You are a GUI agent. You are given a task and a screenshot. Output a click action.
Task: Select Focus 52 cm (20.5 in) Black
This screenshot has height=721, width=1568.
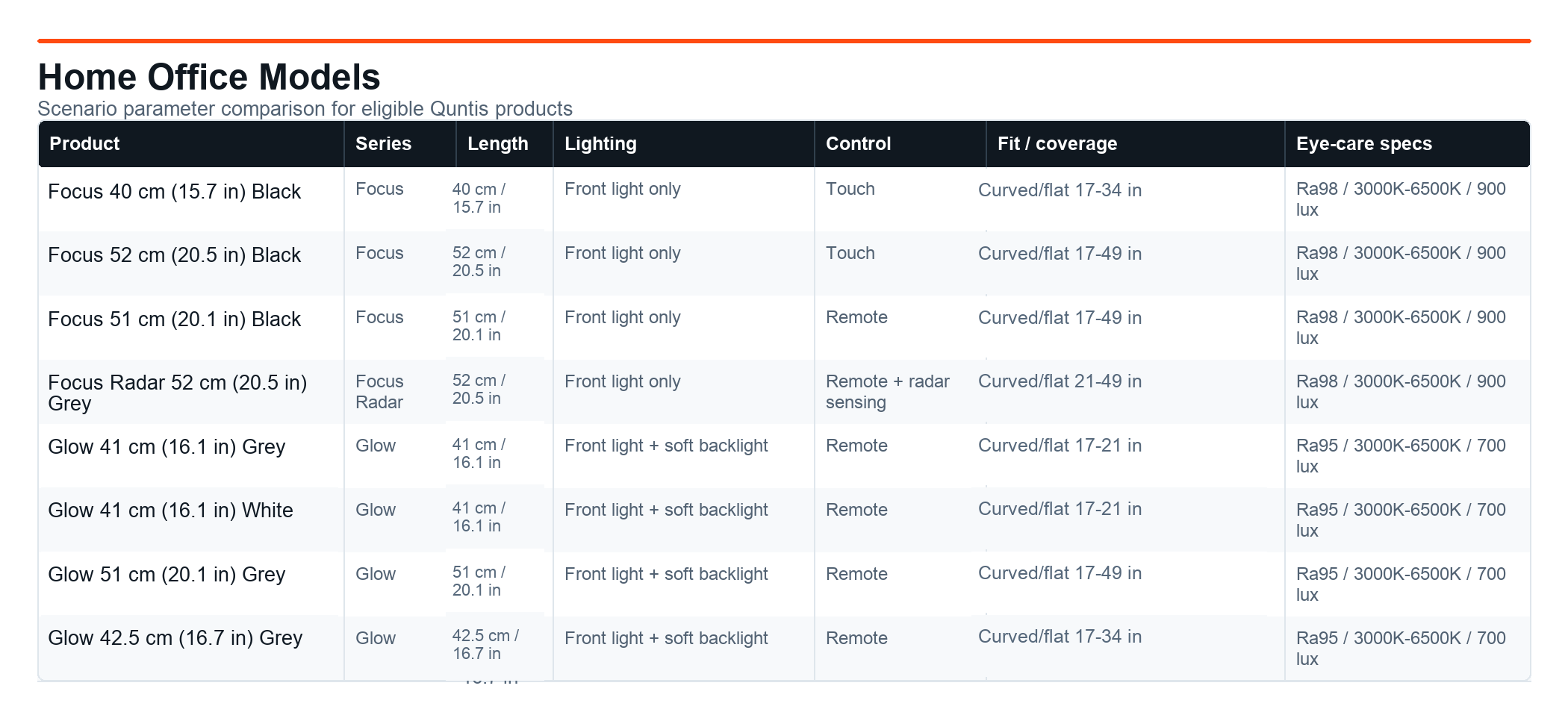point(174,255)
